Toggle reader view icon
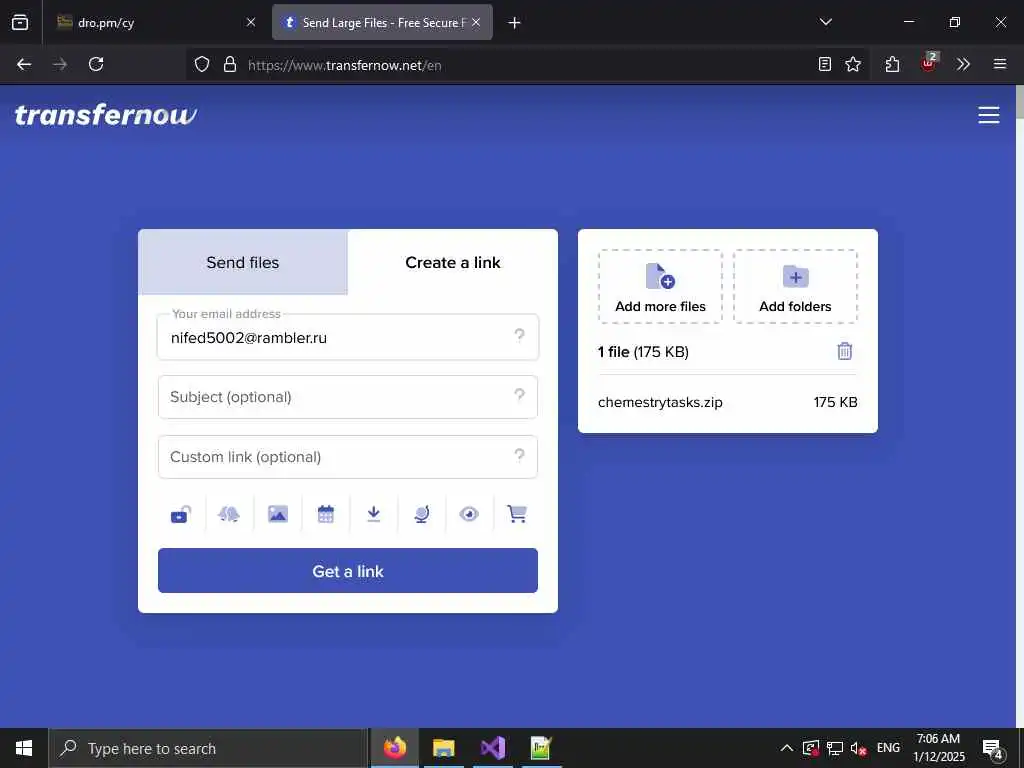The height and width of the screenshot is (768, 1024). 825,64
